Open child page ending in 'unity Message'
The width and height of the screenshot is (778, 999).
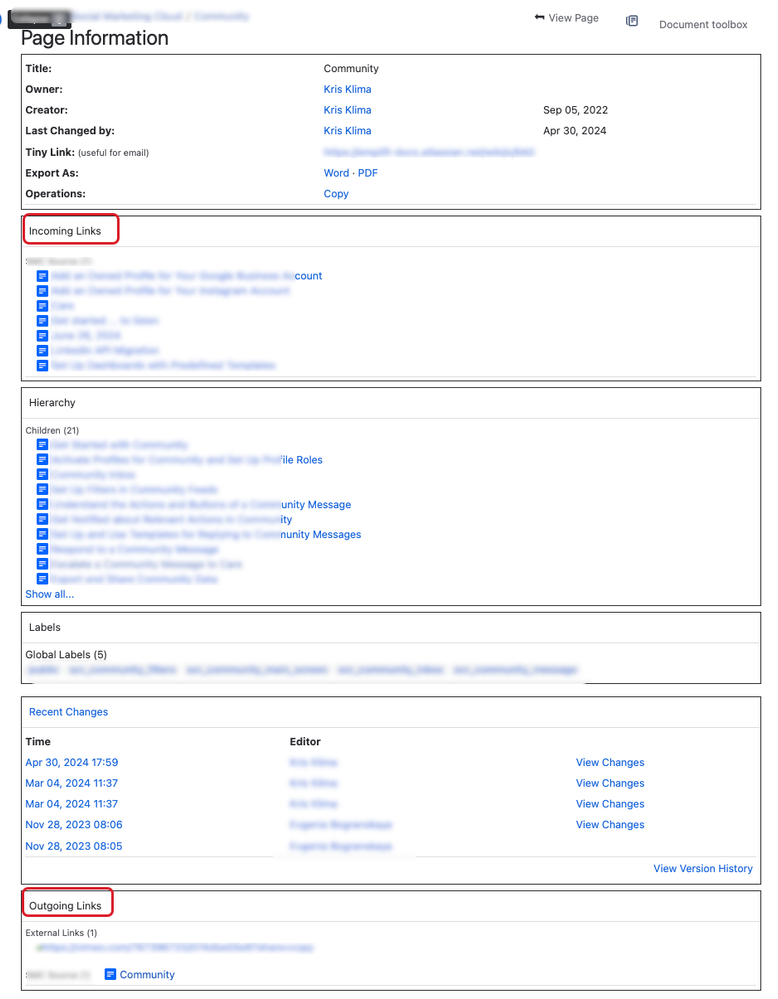tap(201, 504)
